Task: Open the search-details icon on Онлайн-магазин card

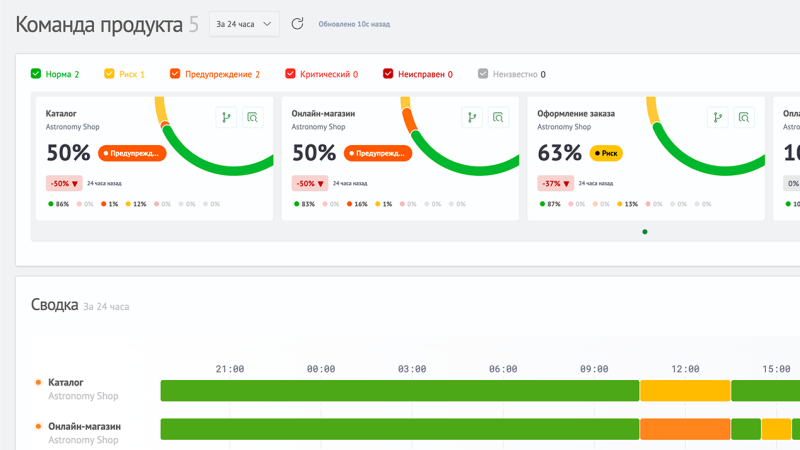Action: 498,118
